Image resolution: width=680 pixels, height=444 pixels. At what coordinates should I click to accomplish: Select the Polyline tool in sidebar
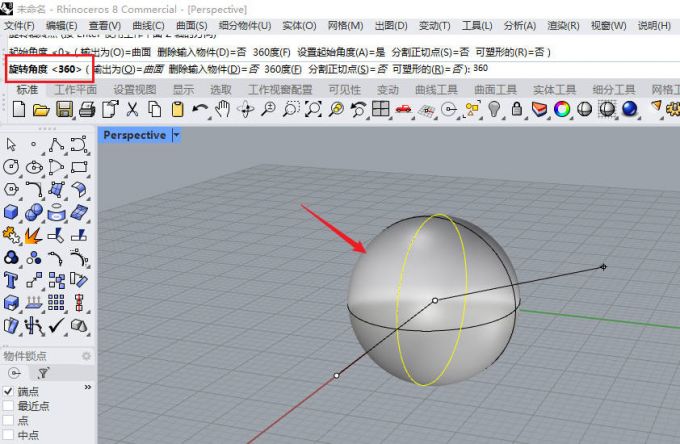click(x=56, y=144)
